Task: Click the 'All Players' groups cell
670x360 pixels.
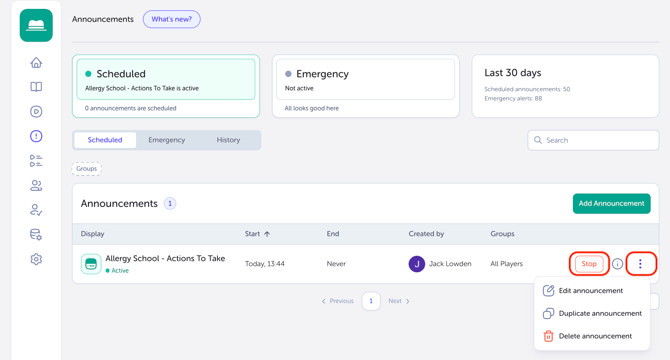Action: coord(506,264)
